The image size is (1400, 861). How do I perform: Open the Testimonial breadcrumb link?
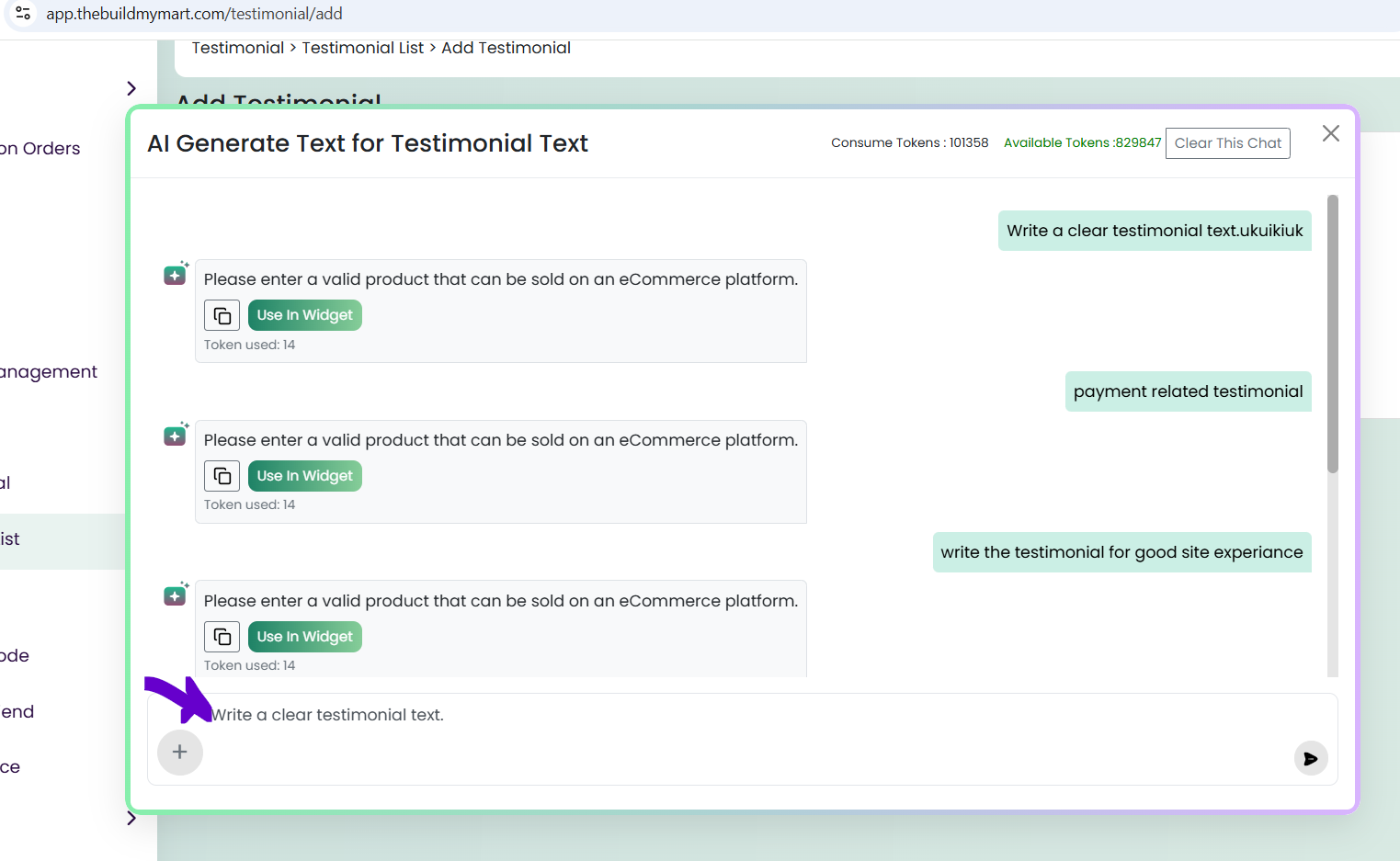coord(238,48)
